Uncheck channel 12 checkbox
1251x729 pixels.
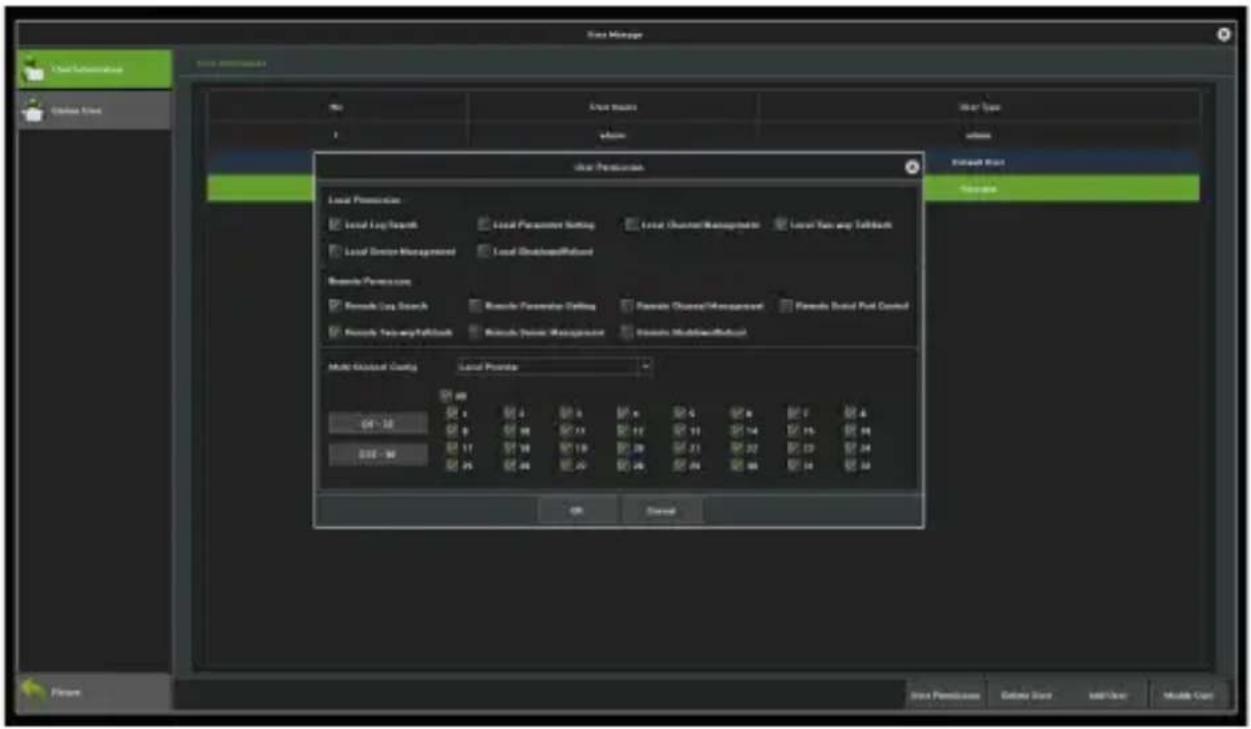click(x=622, y=430)
